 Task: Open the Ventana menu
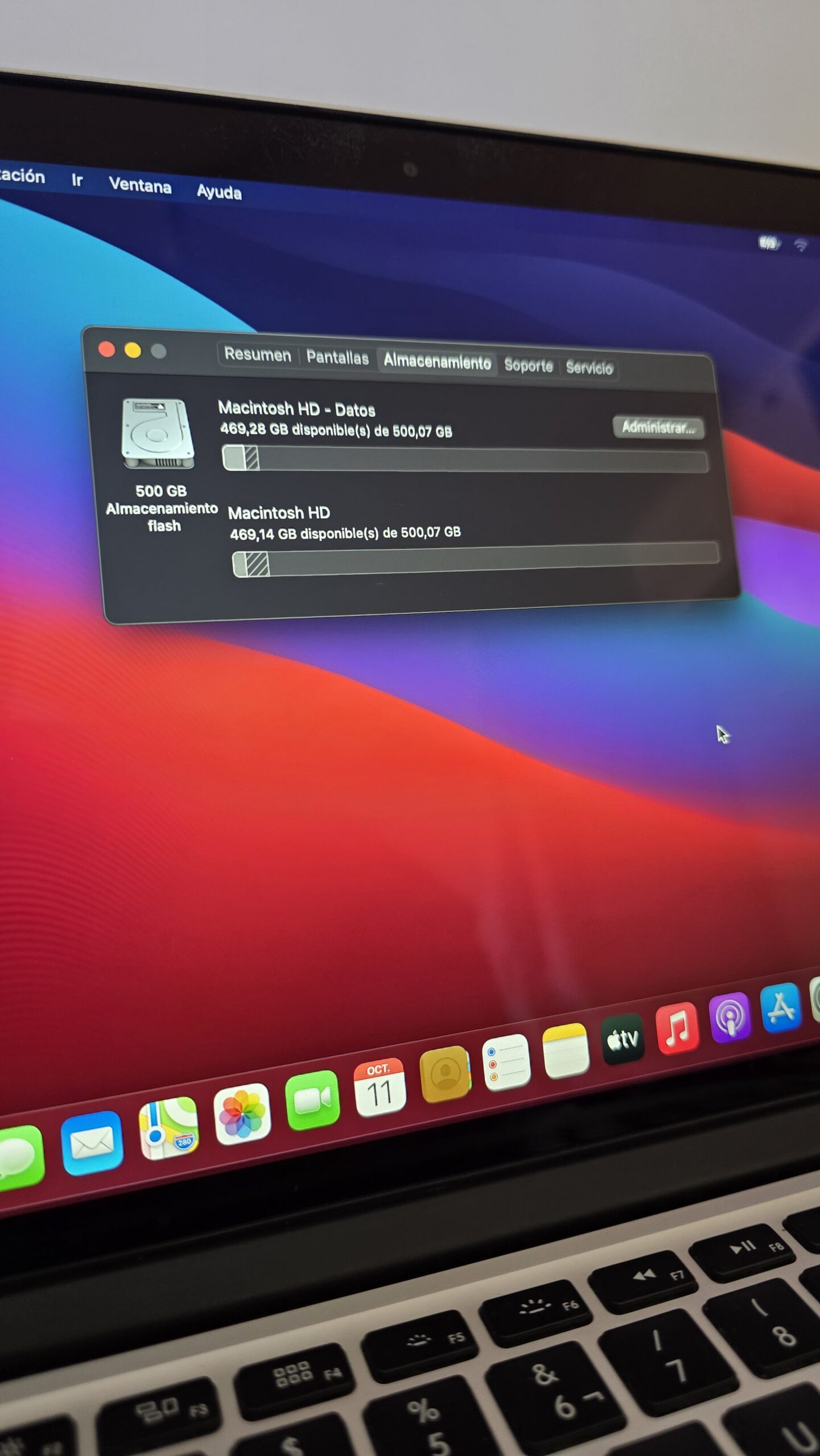pos(140,185)
